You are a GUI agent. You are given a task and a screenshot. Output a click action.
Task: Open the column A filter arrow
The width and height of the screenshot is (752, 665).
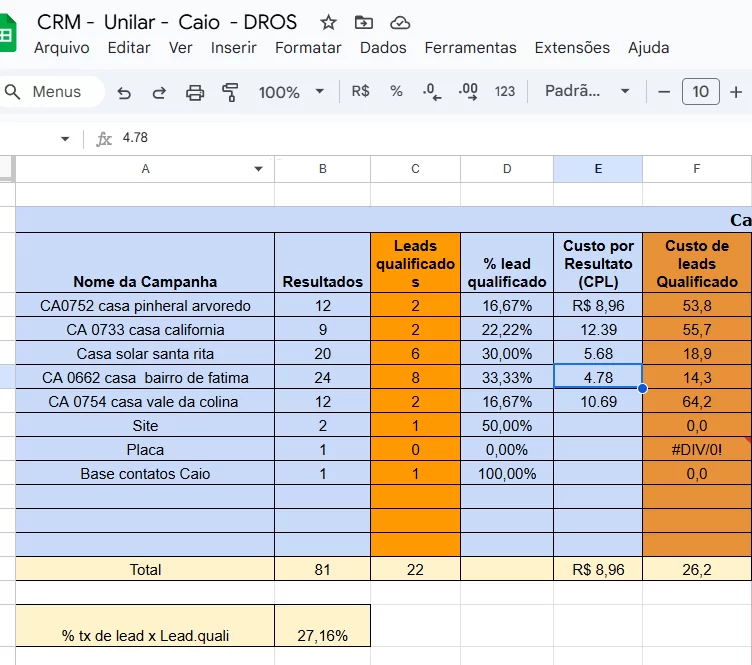tap(259, 169)
